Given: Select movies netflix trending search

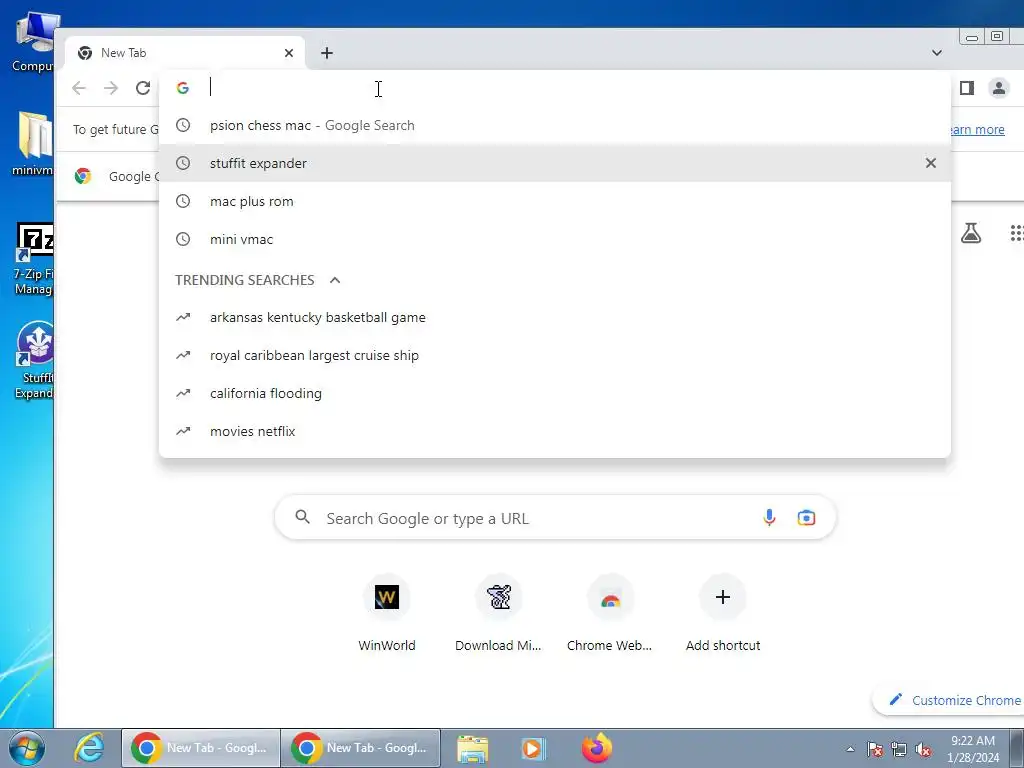Looking at the screenshot, I should coord(555,431).
